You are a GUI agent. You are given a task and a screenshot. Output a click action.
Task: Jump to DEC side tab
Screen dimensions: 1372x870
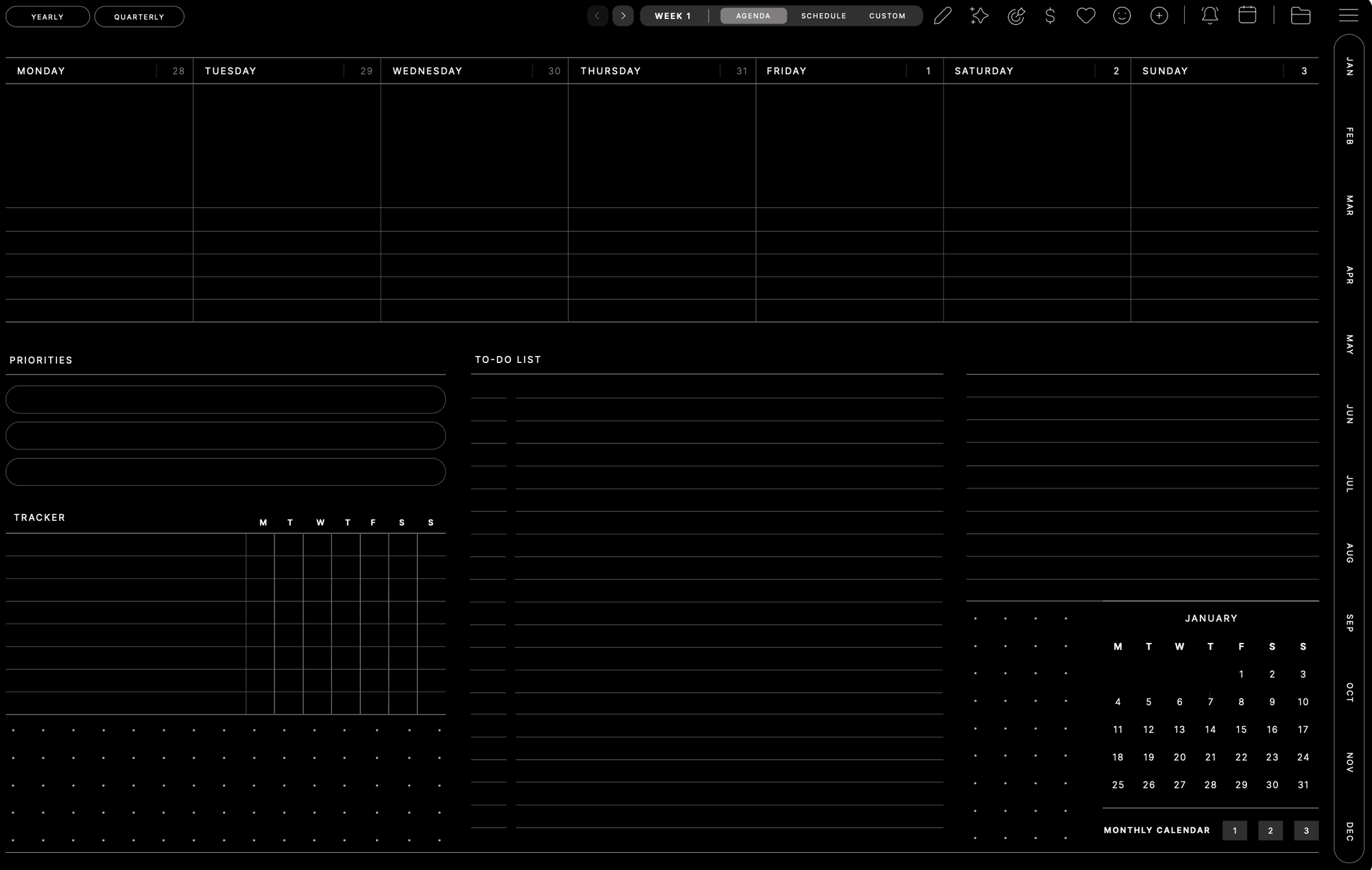[x=1349, y=832]
